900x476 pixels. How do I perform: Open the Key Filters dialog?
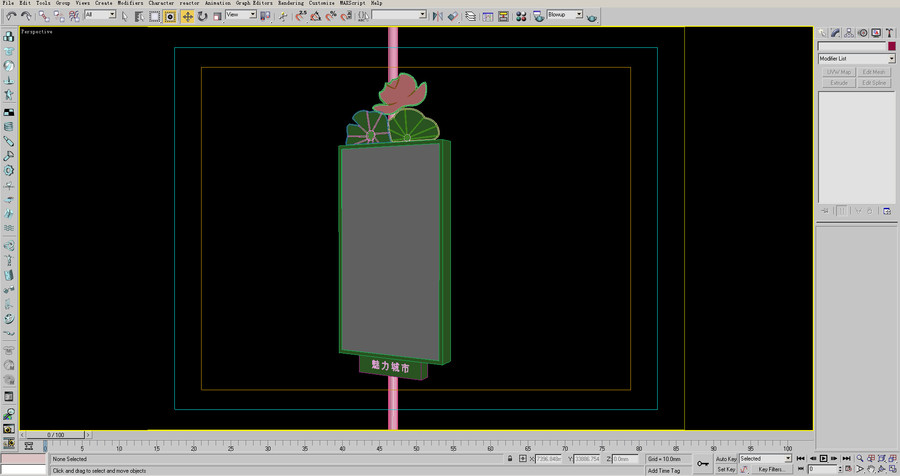(771, 469)
